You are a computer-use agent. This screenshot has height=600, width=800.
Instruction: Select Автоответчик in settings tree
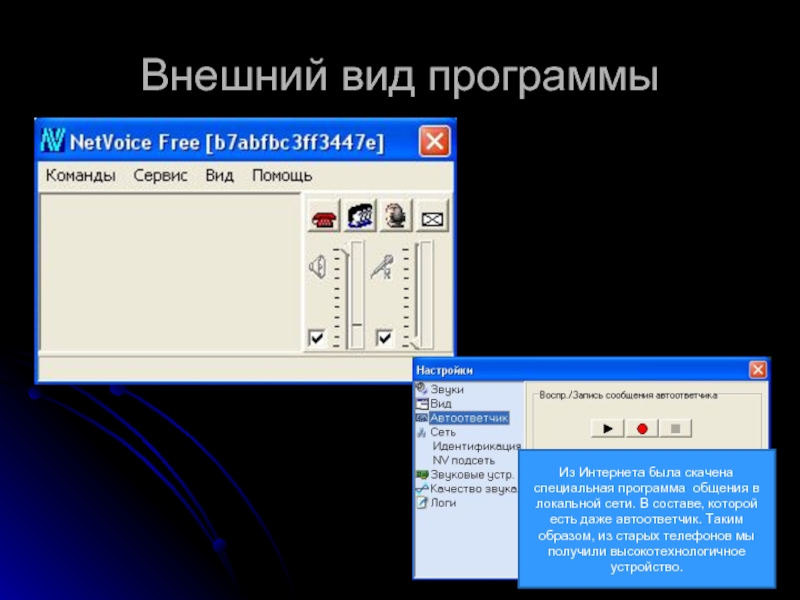click(x=469, y=418)
